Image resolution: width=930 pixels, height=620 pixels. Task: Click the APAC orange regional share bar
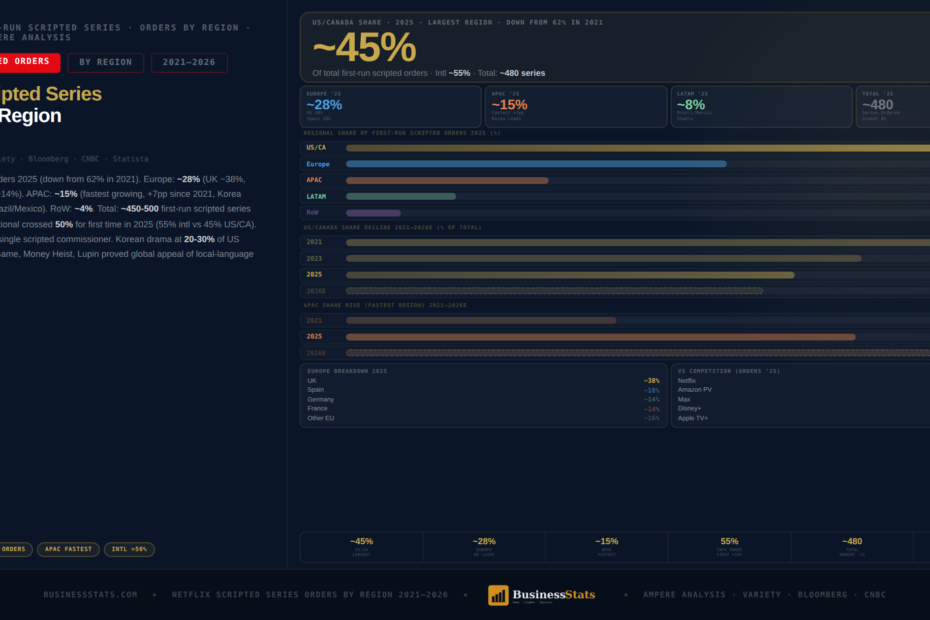(x=447, y=180)
